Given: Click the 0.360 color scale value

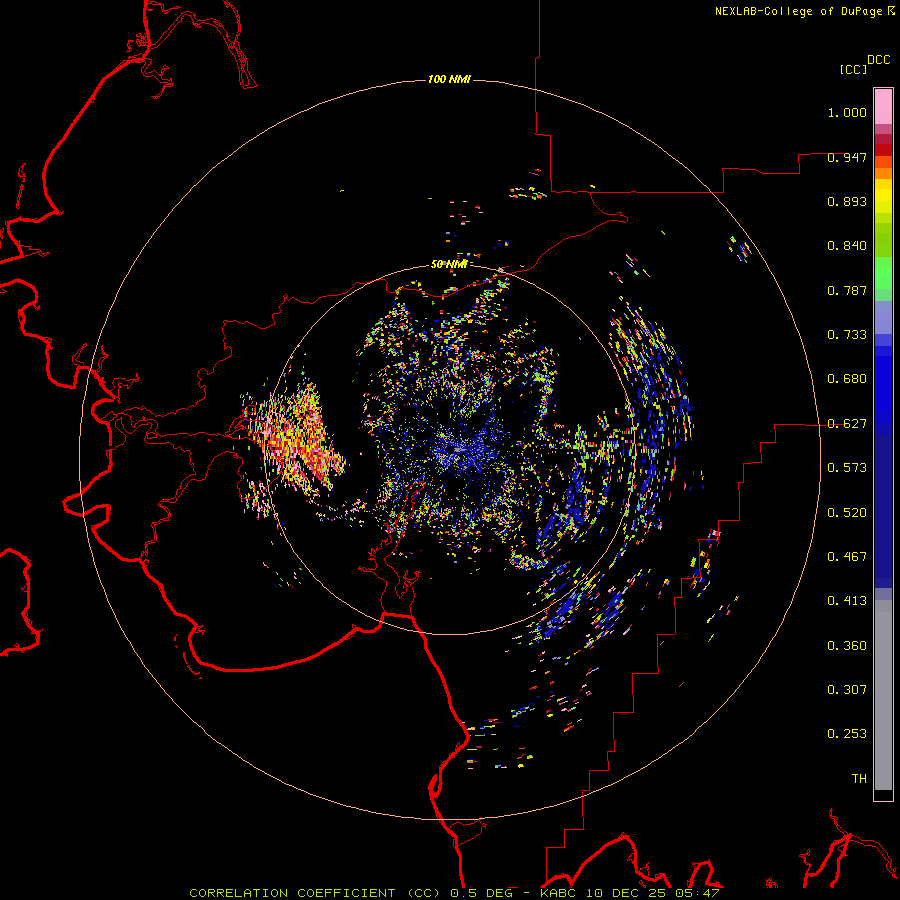Looking at the screenshot, I should pos(847,646).
